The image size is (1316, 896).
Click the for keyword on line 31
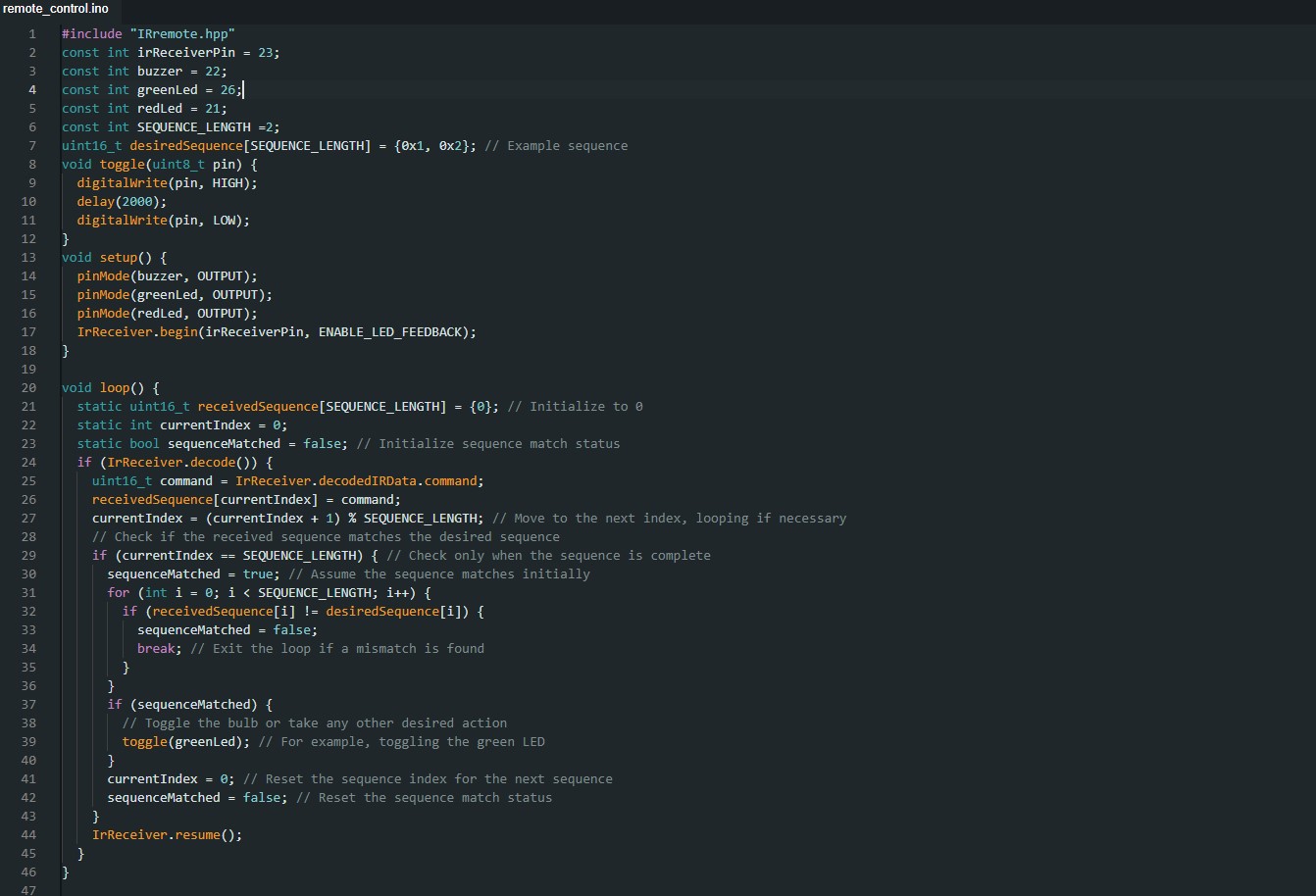tap(119, 592)
